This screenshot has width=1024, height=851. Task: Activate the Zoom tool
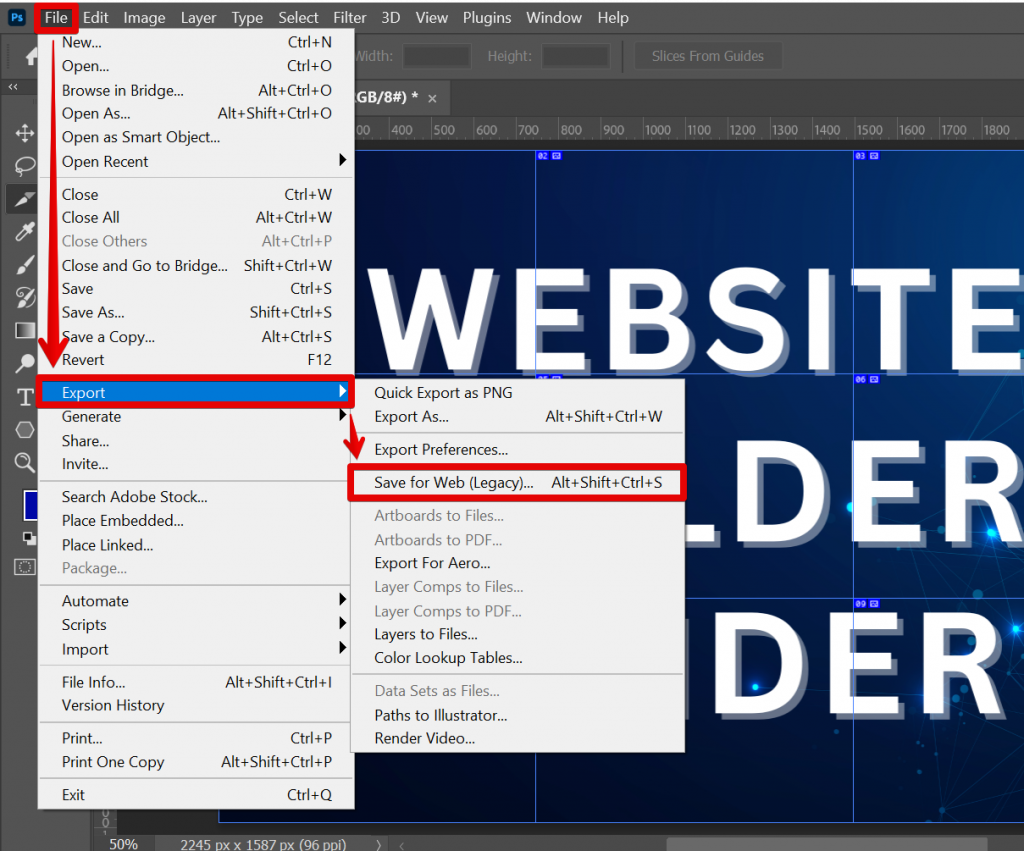[22, 460]
